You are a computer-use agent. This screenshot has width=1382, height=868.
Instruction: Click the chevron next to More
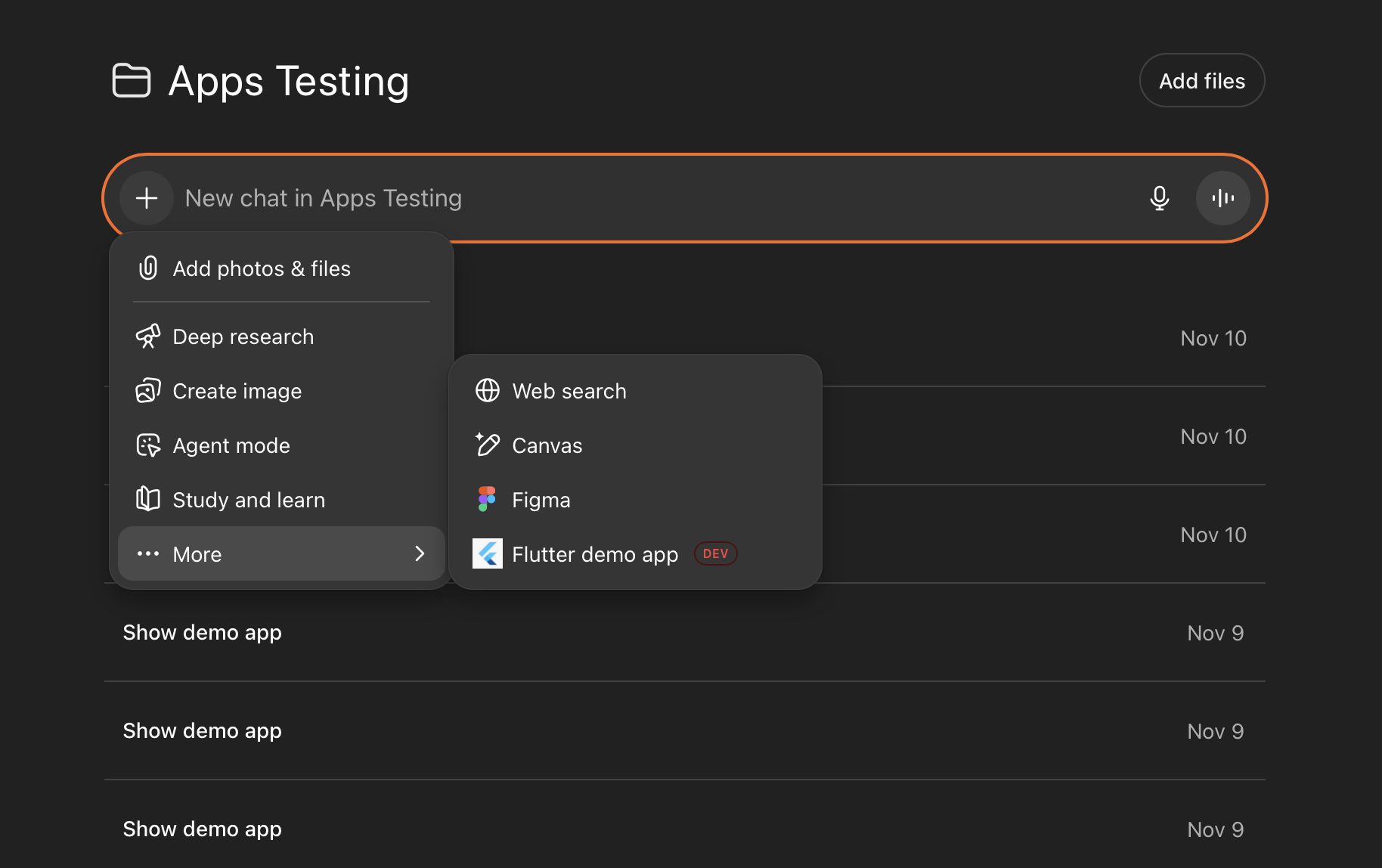pos(420,553)
